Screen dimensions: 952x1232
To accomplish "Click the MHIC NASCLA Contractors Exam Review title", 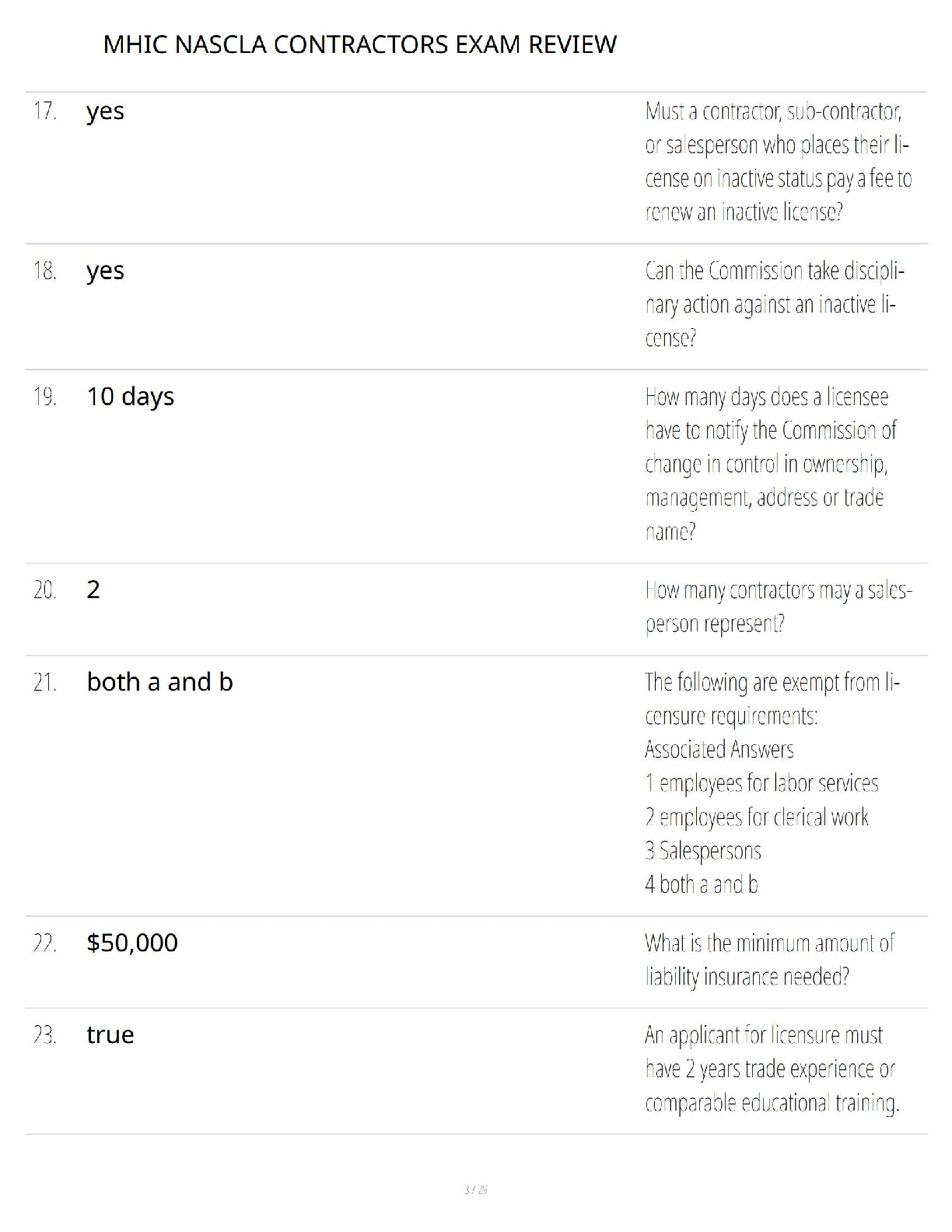I will click(359, 44).
